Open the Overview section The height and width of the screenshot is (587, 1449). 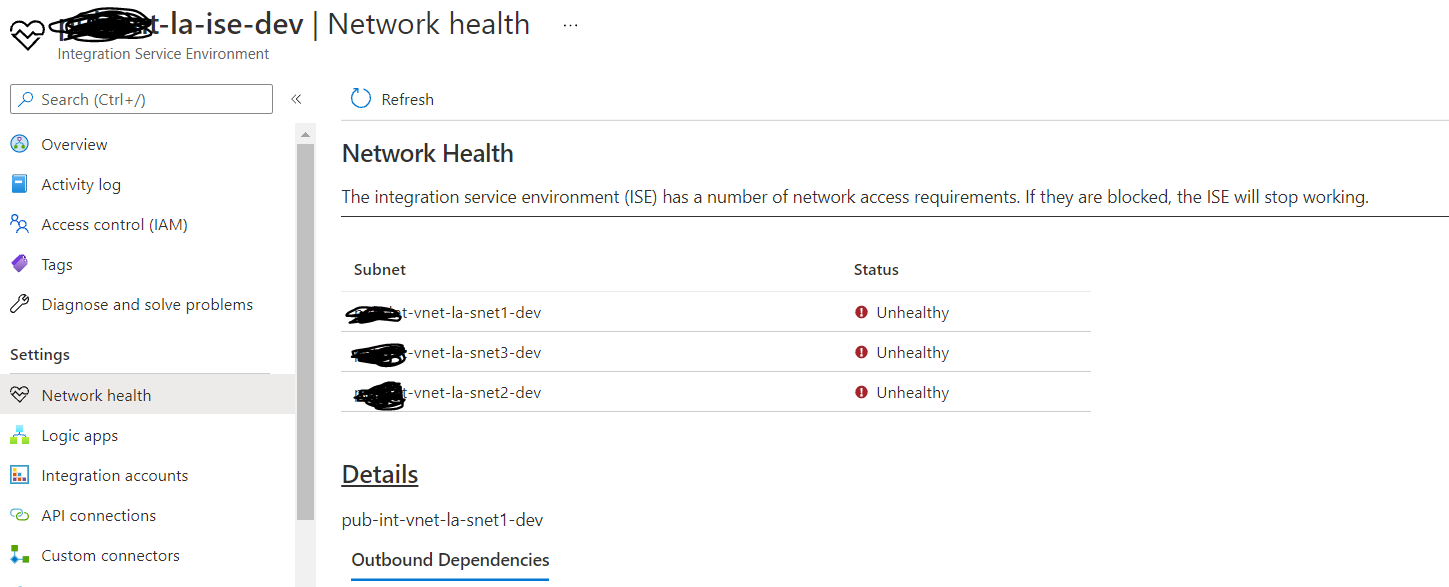coord(74,143)
